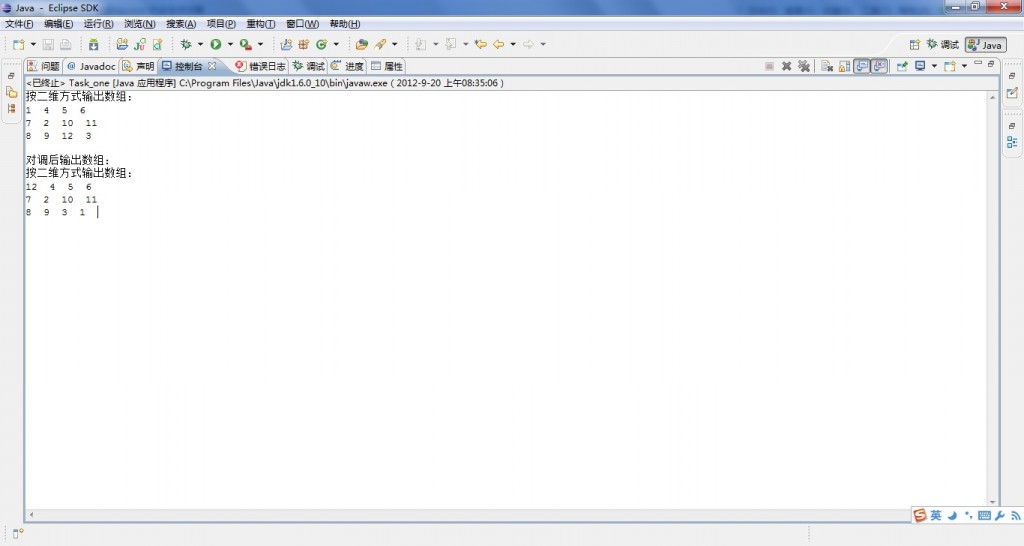This screenshot has height=546, width=1024.
Task: Toggle Show Console on standard output
Action: click(x=862, y=66)
